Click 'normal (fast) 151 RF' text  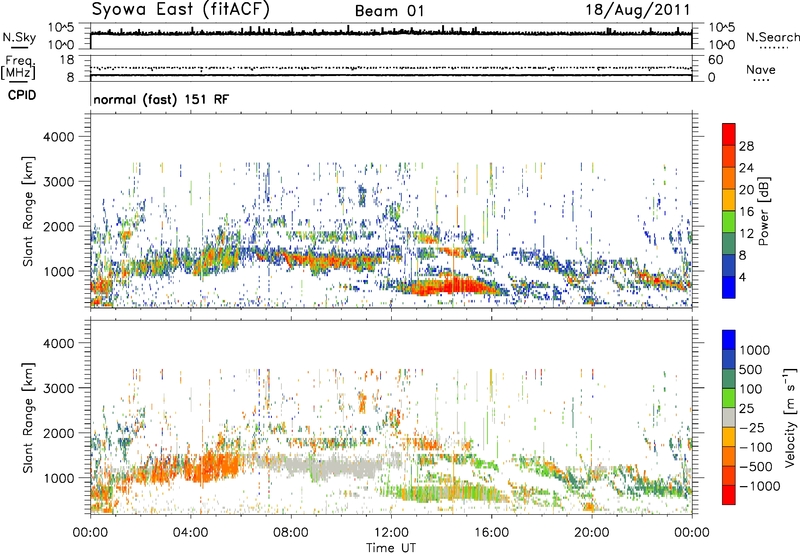161,99
